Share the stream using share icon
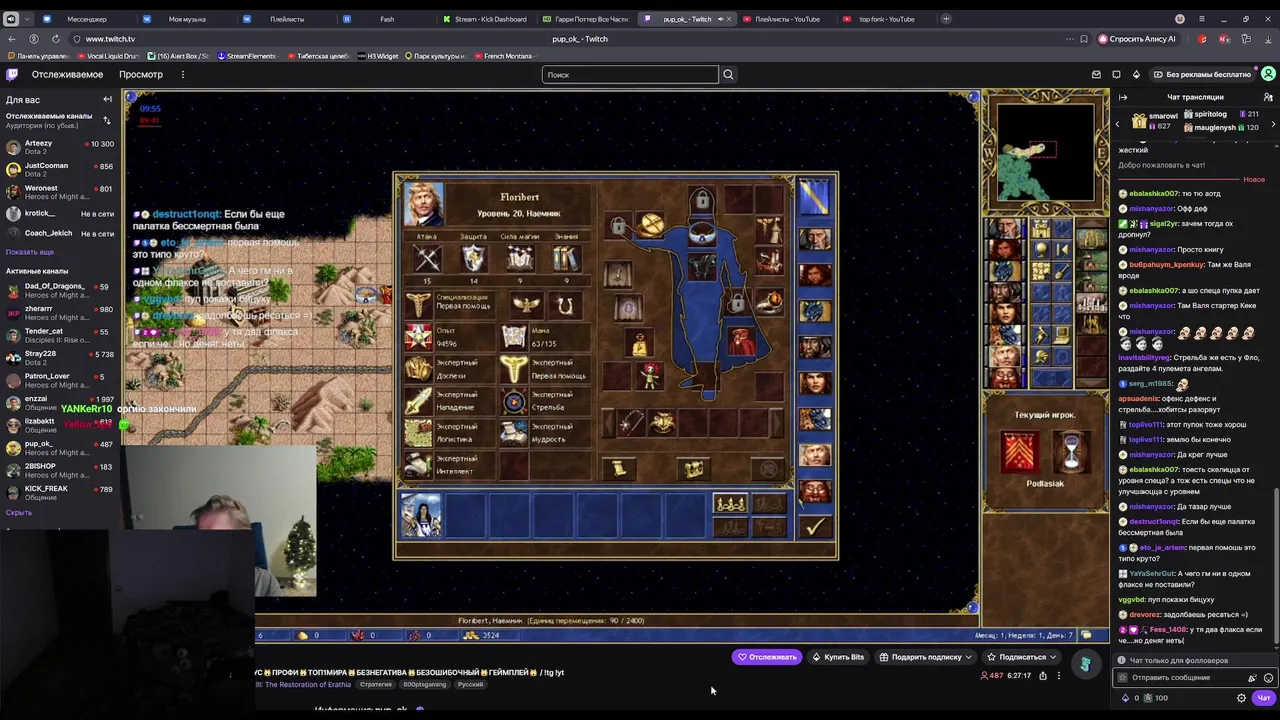Screen dimensions: 1280x720 [1042, 676]
